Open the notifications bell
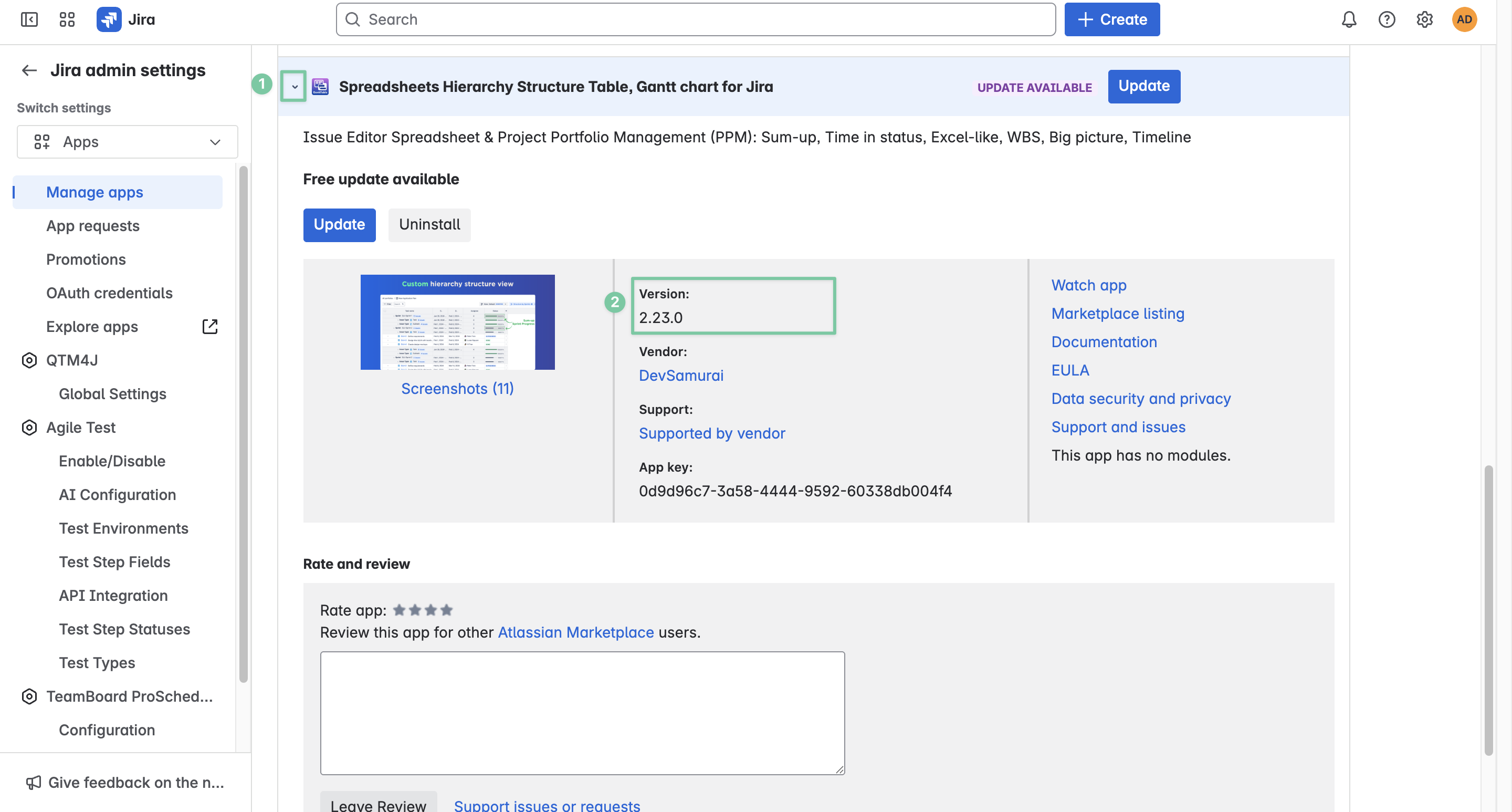The image size is (1512, 812). [x=1349, y=19]
